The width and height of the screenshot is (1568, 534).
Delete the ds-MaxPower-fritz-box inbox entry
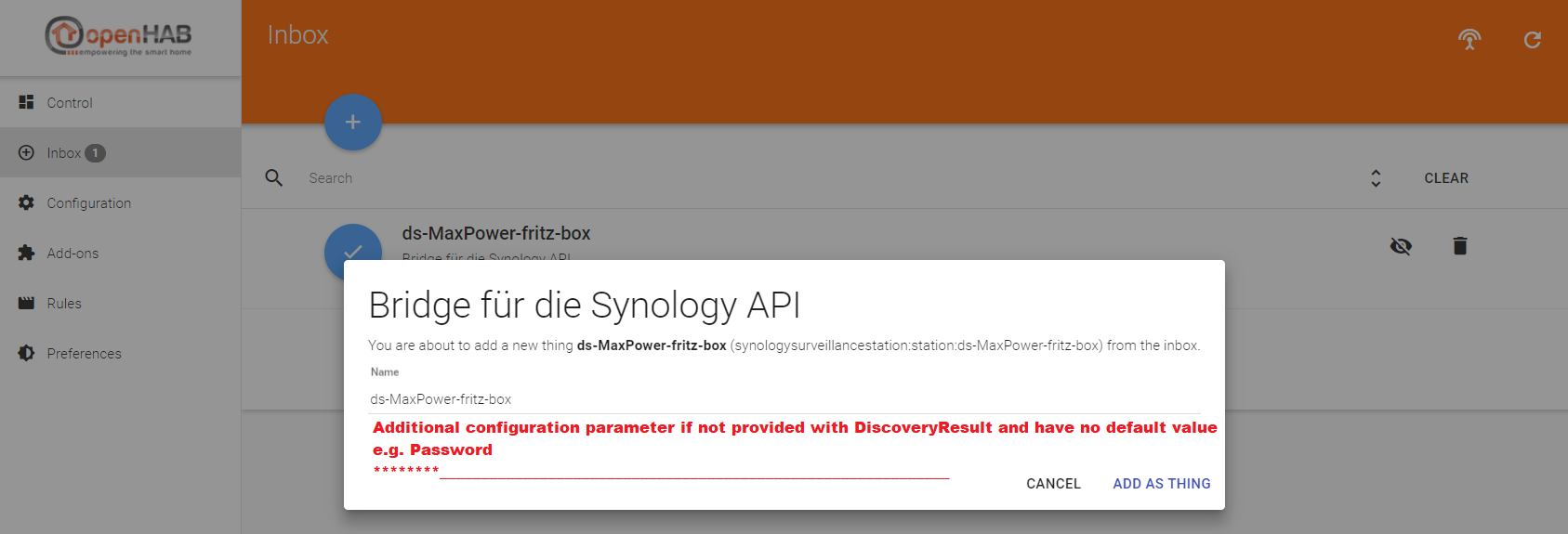tap(1460, 246)
